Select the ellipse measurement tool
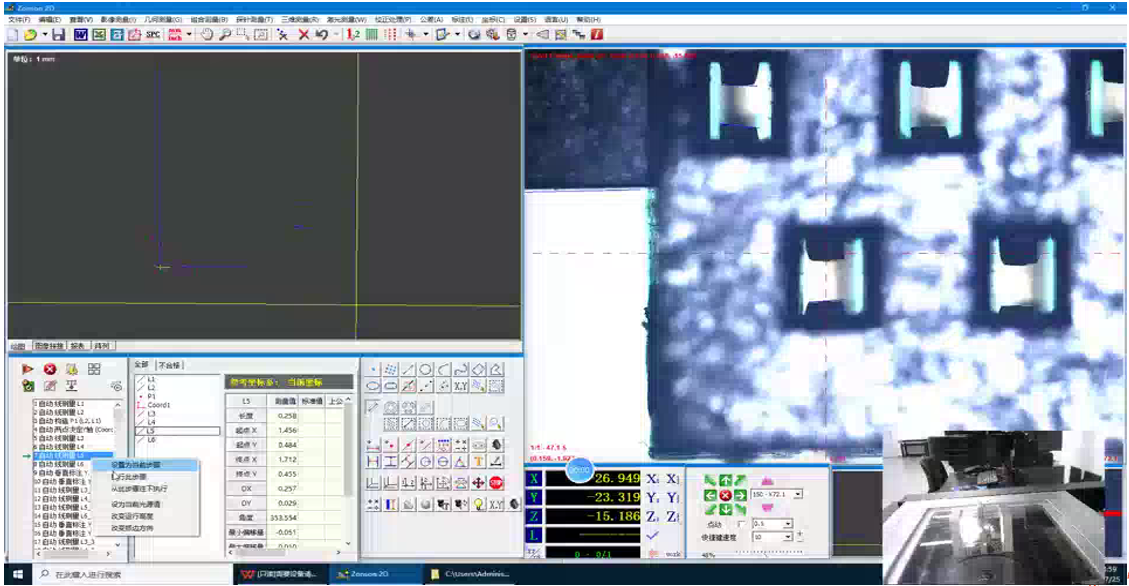 373,387
